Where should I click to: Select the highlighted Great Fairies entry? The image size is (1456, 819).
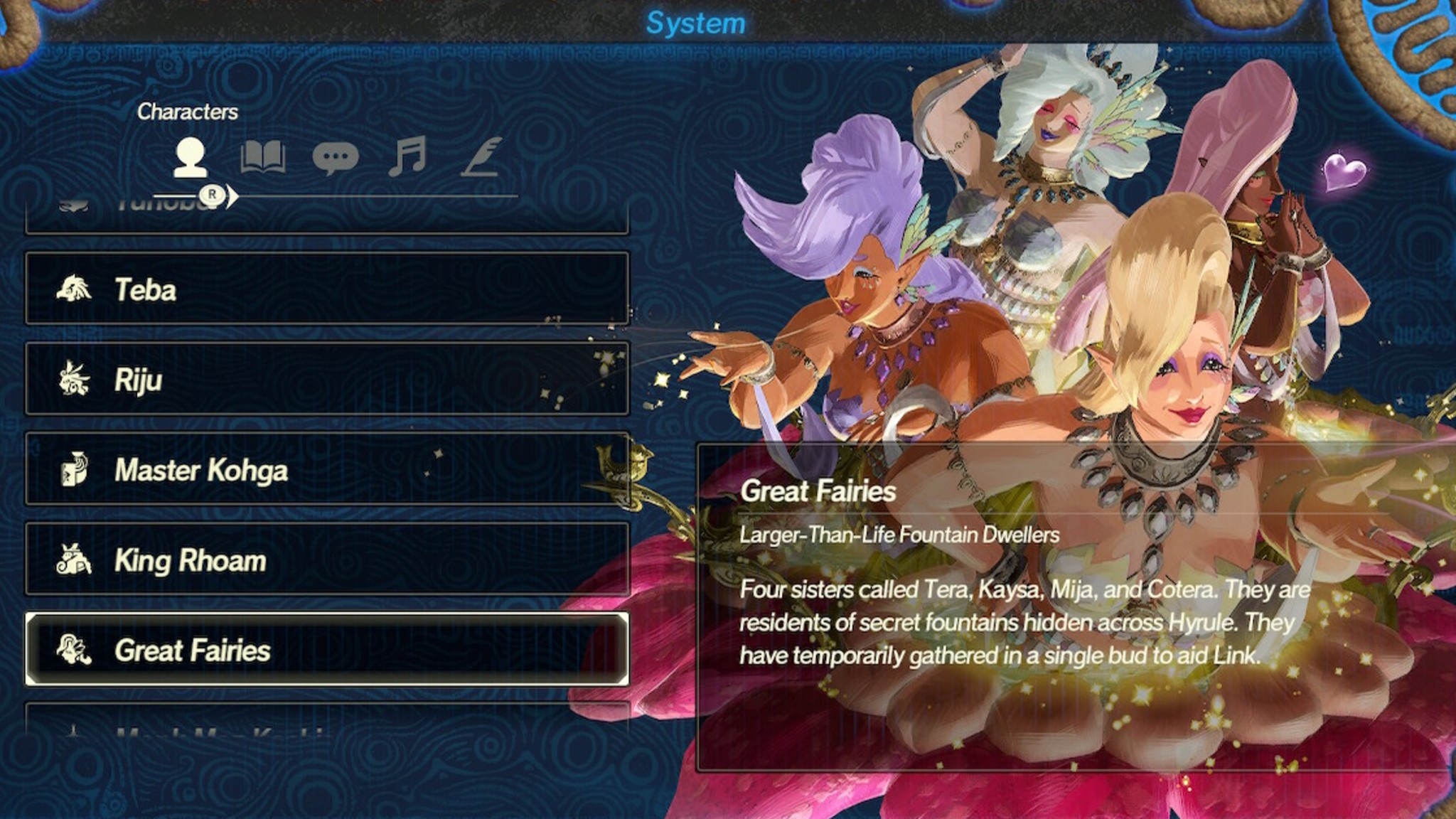(x=327, y=650)
